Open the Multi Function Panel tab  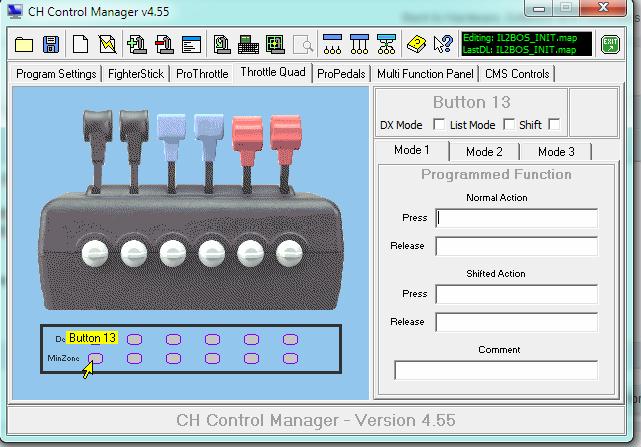tap(425, 74)
